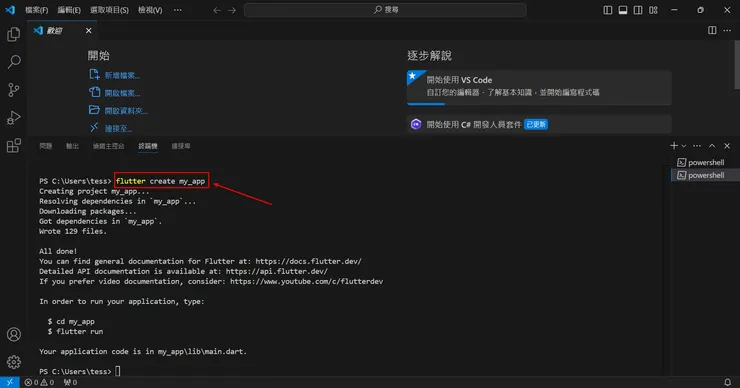Click the '$ cd my_app' terminal line
Screen dimensions: 740x388
(x=71, y=321)
